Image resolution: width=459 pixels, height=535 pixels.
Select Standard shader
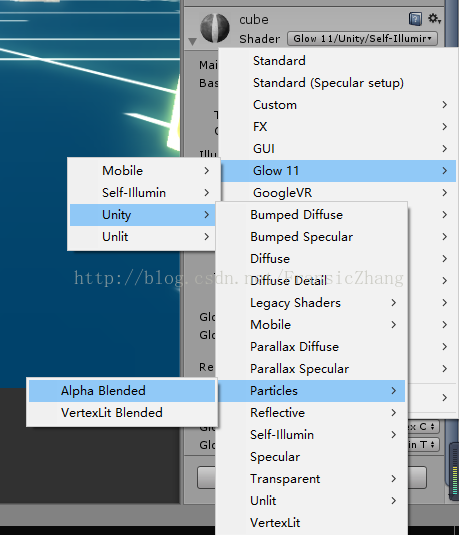click(x=337, y=61)
